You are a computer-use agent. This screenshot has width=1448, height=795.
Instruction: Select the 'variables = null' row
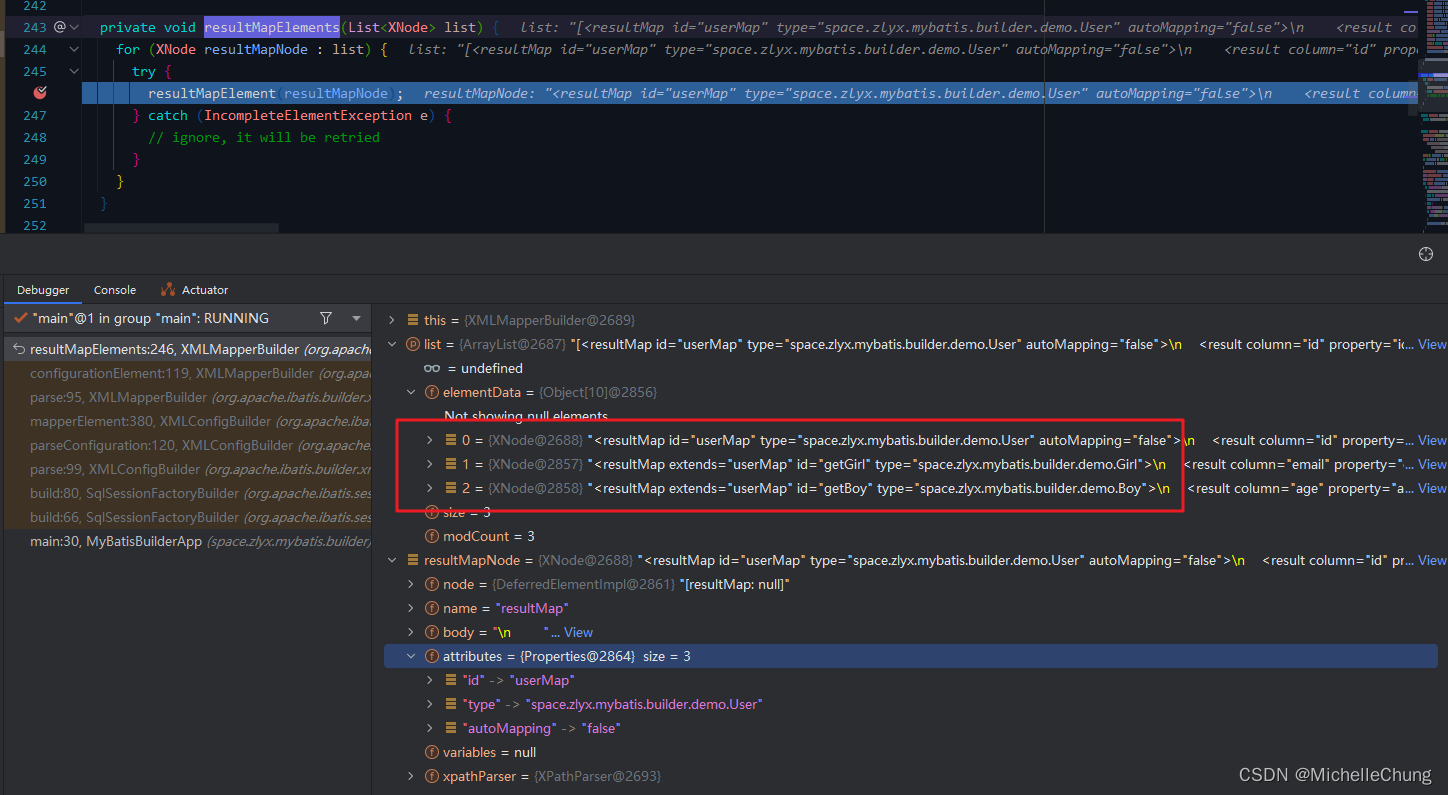pyautogui.click(x=910, y=752)
